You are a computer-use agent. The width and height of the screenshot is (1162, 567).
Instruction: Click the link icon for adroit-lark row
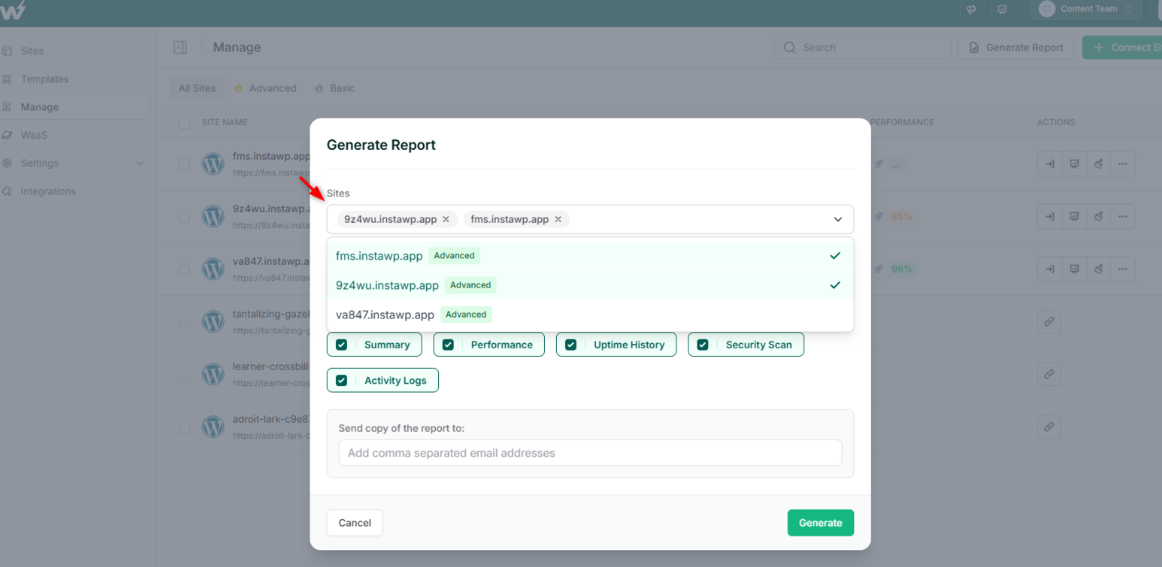coord(1049,427)
